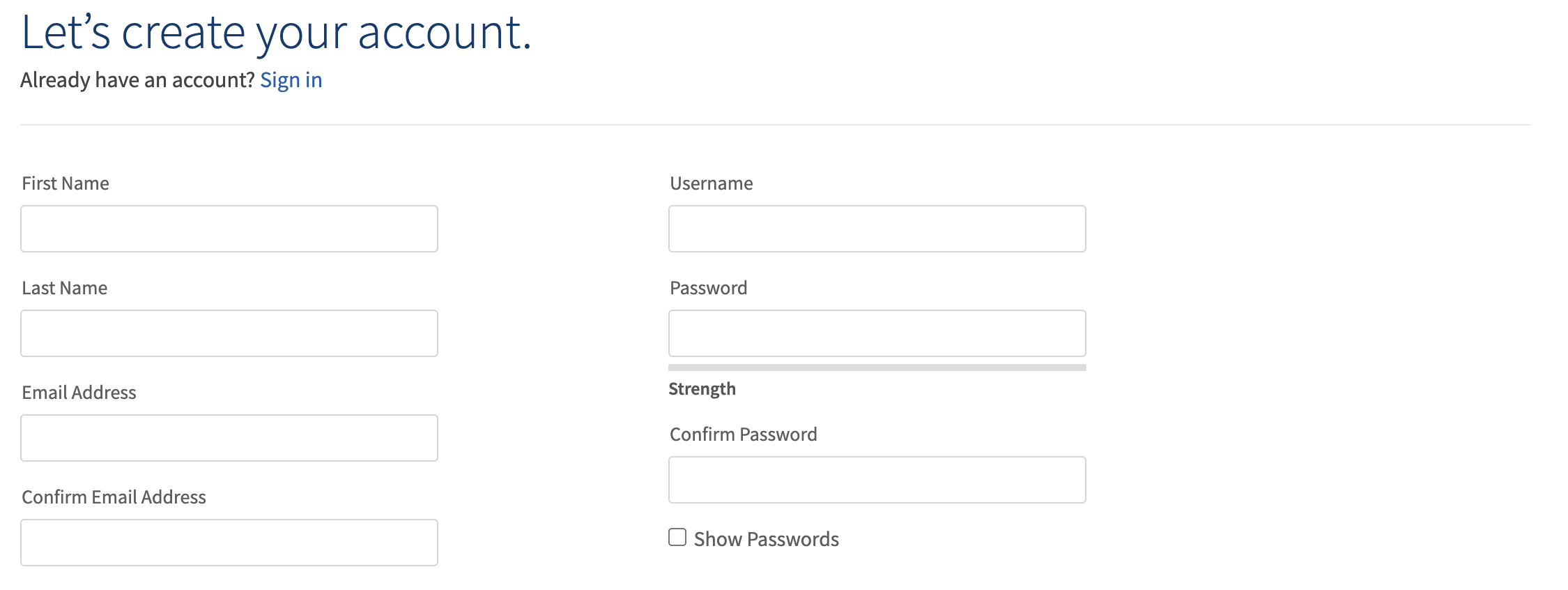Enable the Show Passwords checkbox
This screenshot has width=1568, height=590.
point(677,537)
